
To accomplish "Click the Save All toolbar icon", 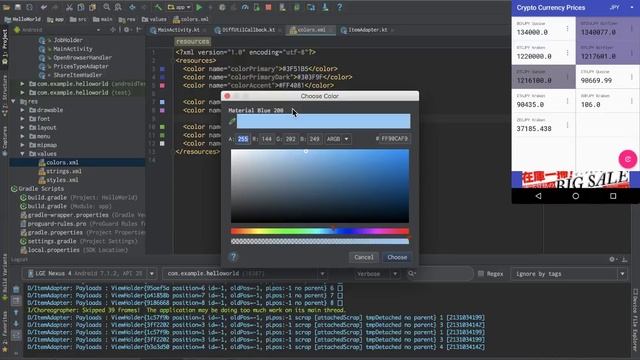I will 18,7.
